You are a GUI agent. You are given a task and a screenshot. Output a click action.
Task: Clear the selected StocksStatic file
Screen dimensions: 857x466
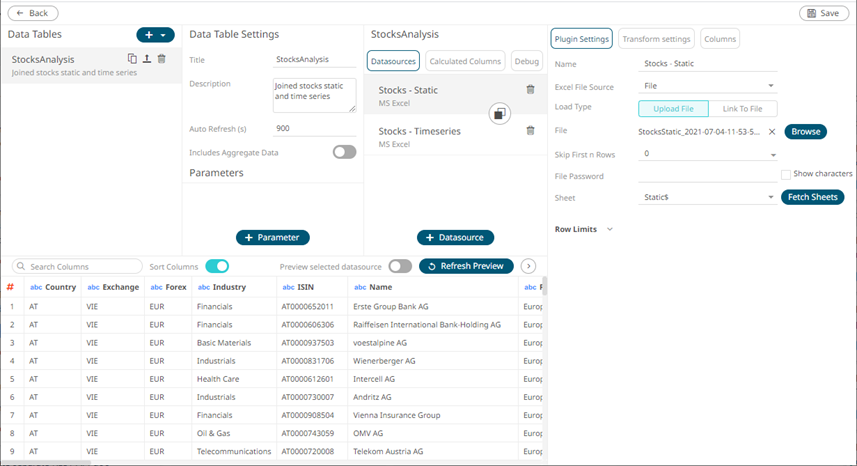[x=772, y=131]
